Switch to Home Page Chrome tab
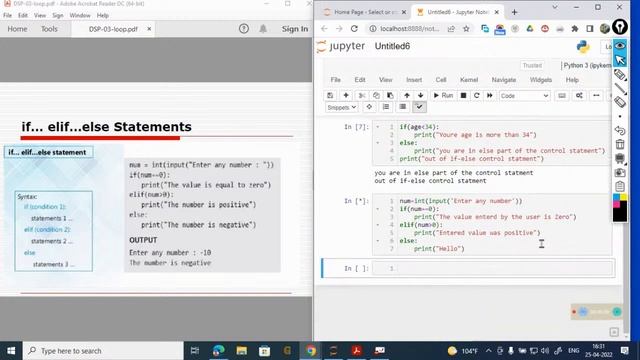Viewport: 640px width, 360px height. coord(364,12)
